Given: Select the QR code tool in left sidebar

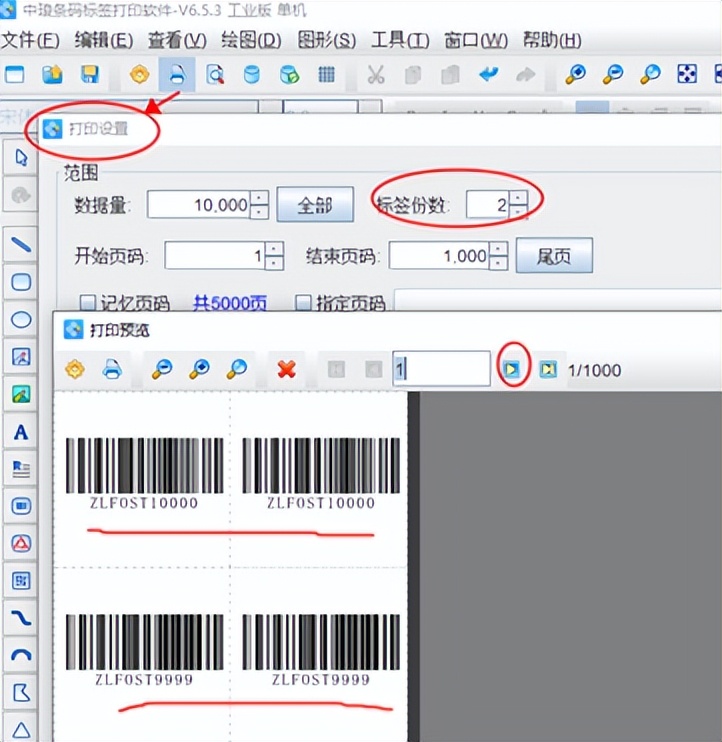Looking at the screenshot, I should click(x=21, y=581).
